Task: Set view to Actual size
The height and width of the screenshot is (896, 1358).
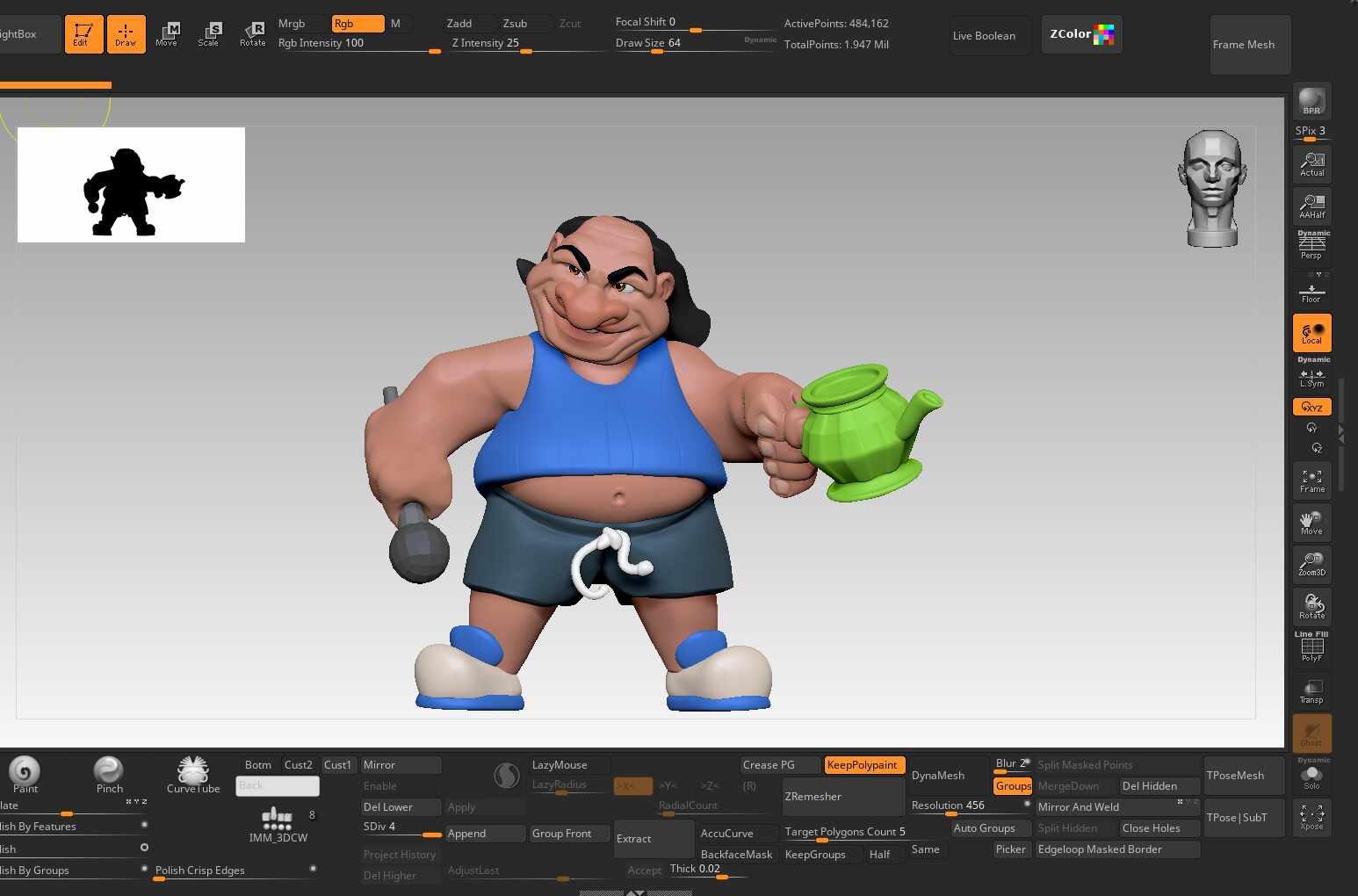Action: pyautogui.click(x=1311, y=164)
